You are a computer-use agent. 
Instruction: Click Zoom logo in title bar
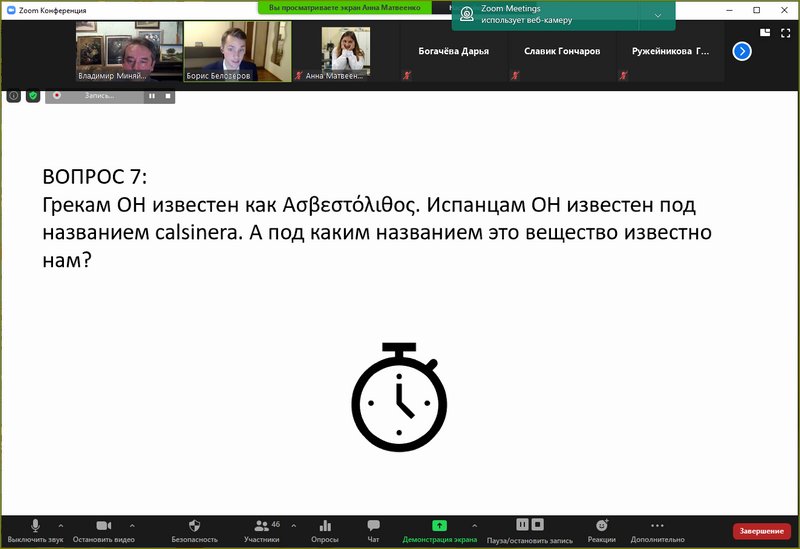[x=11, y=10]
